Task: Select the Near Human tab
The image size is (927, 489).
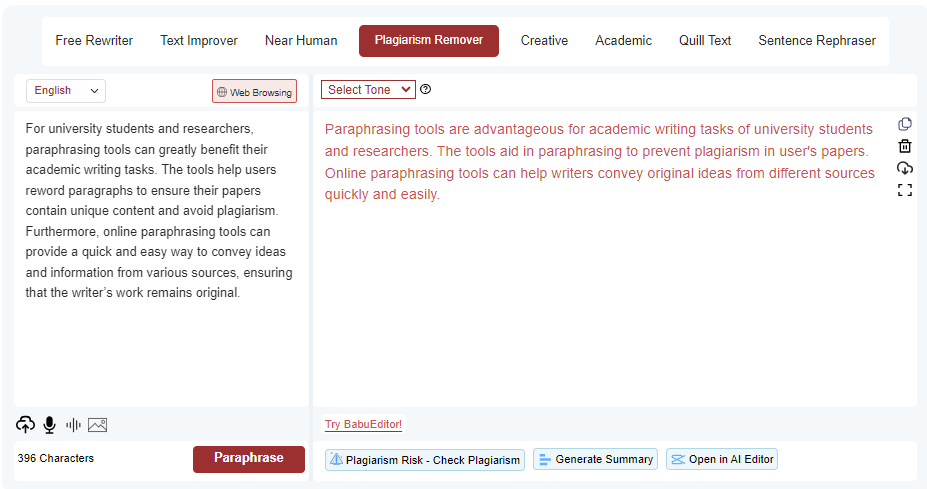Action: [x=301, y=40]
